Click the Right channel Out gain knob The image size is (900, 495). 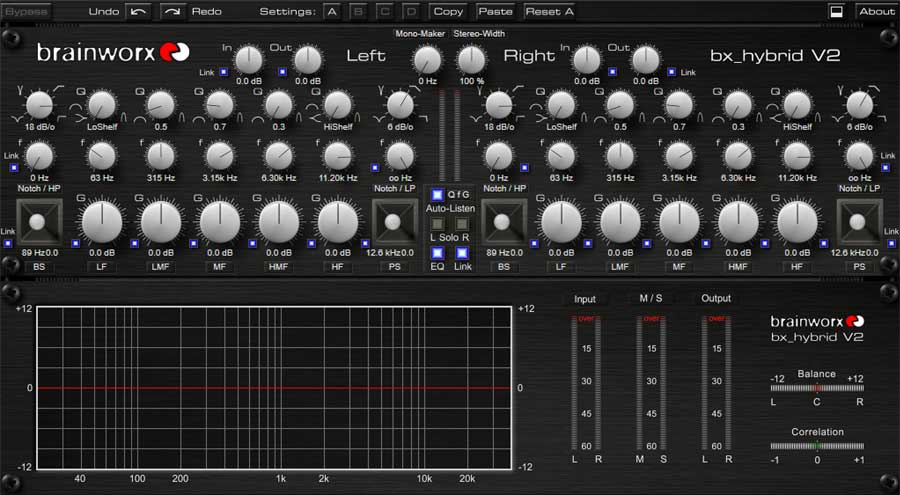pyautogui.click(x=646, y=60)
